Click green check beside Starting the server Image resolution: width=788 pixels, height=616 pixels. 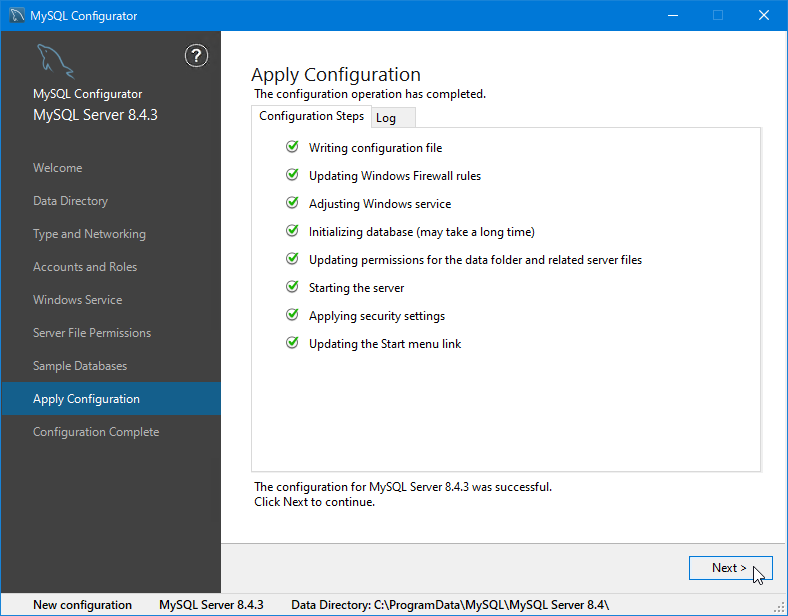[x=292, y=286]
